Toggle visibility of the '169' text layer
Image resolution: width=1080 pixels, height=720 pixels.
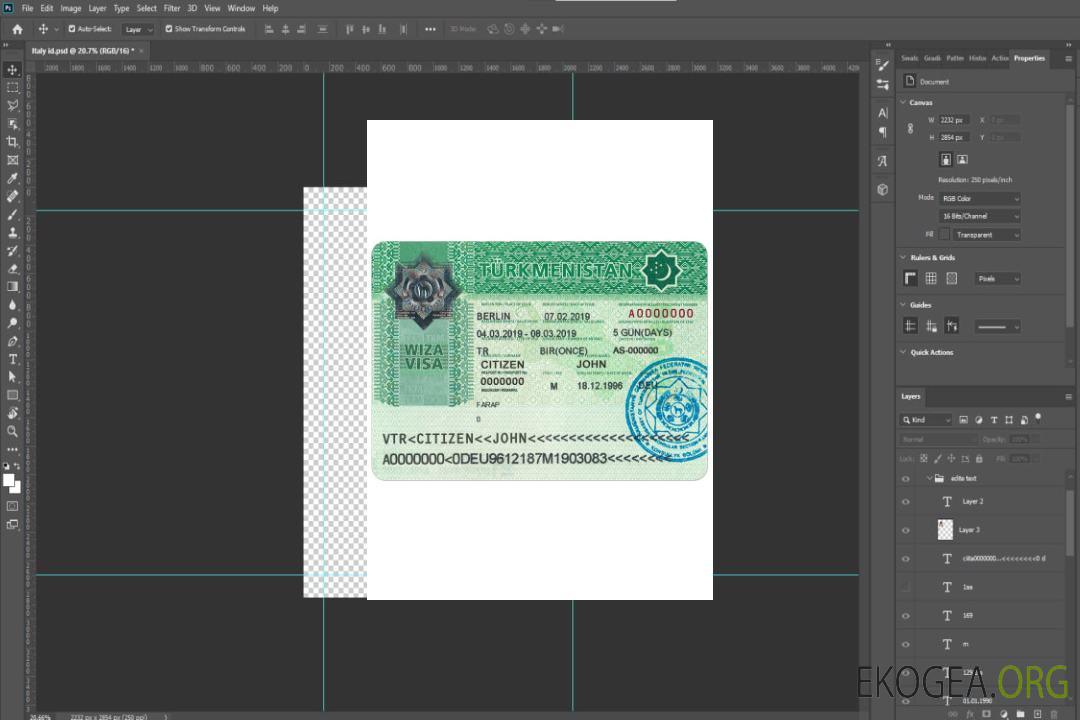click(906, 616)
